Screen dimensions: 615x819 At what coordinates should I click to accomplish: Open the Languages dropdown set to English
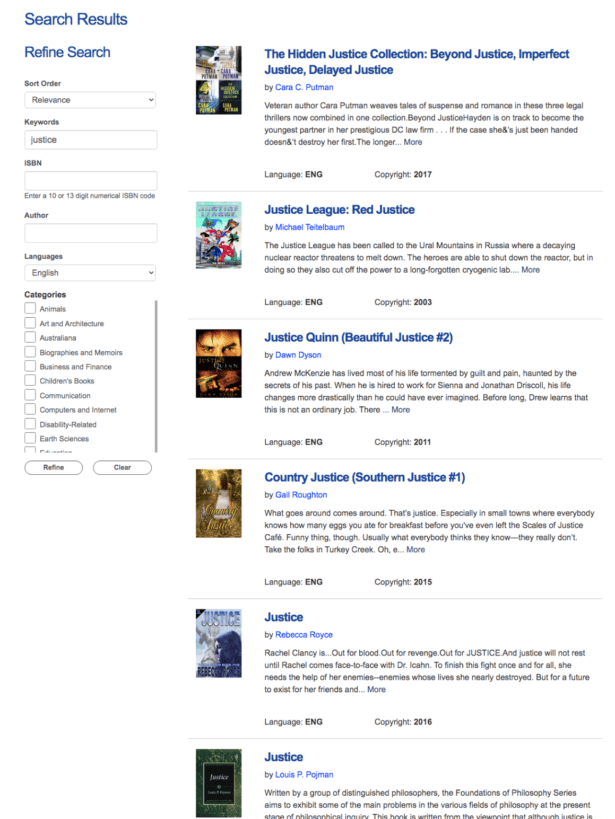90,273
